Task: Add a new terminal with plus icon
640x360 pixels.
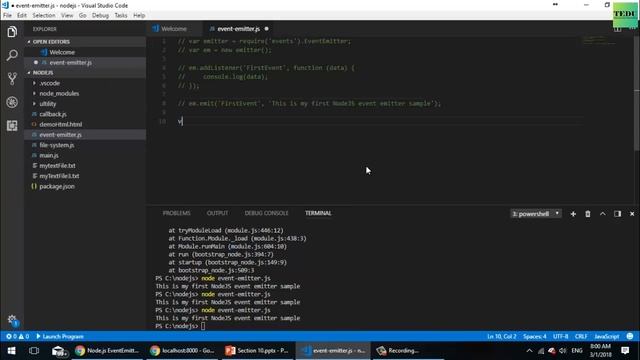Action: (x=573, y=214)
